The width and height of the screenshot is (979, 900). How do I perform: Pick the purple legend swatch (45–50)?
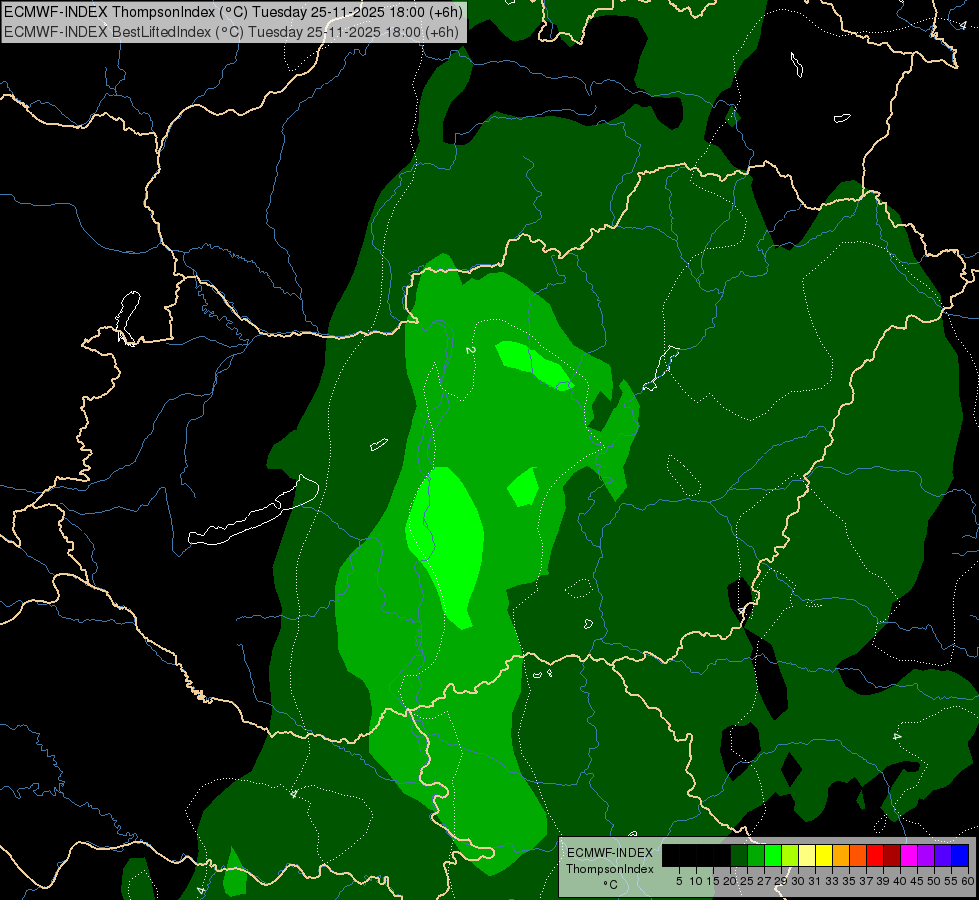[926, 855]
